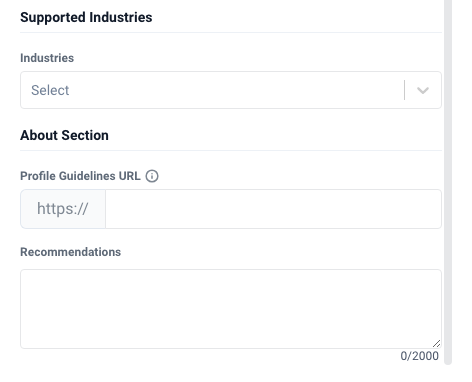Screen dimensions: 472x382
Task: Select the About Section heading
Action: pyautogui.click(x=64, y=135)
